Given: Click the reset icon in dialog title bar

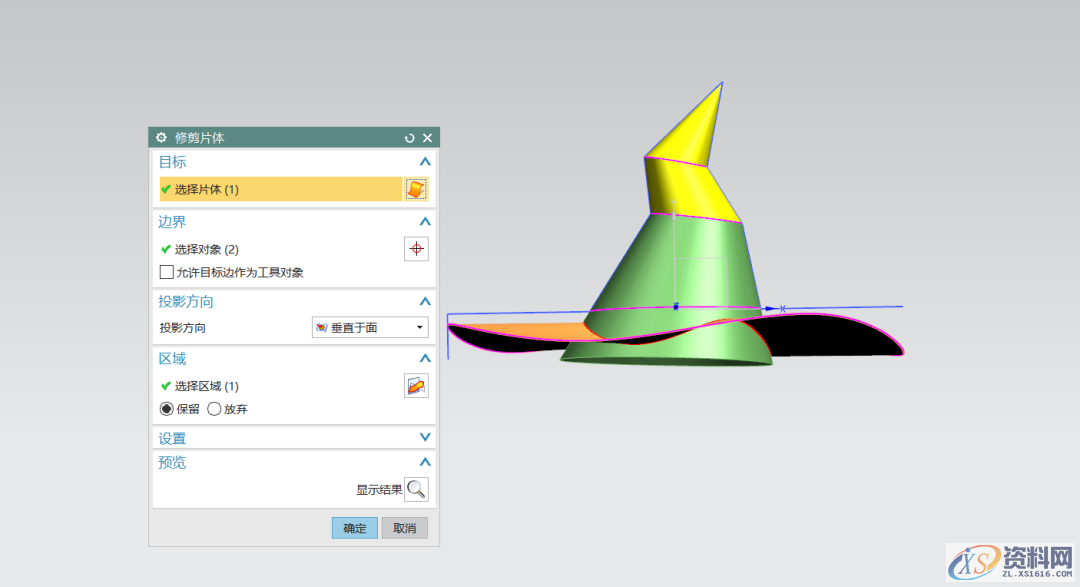Looking at the screenshot, I should 409,138.
